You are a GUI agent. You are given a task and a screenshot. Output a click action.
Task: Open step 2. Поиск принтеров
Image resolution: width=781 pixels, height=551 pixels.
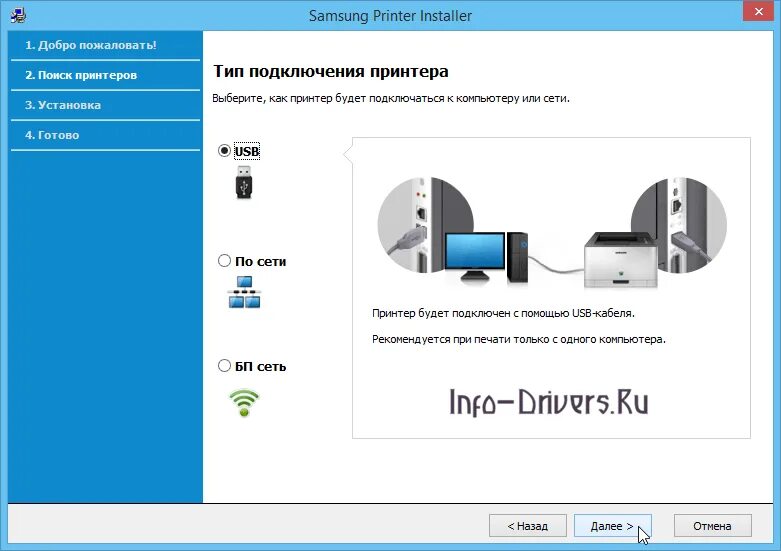[x=106, y=75]
